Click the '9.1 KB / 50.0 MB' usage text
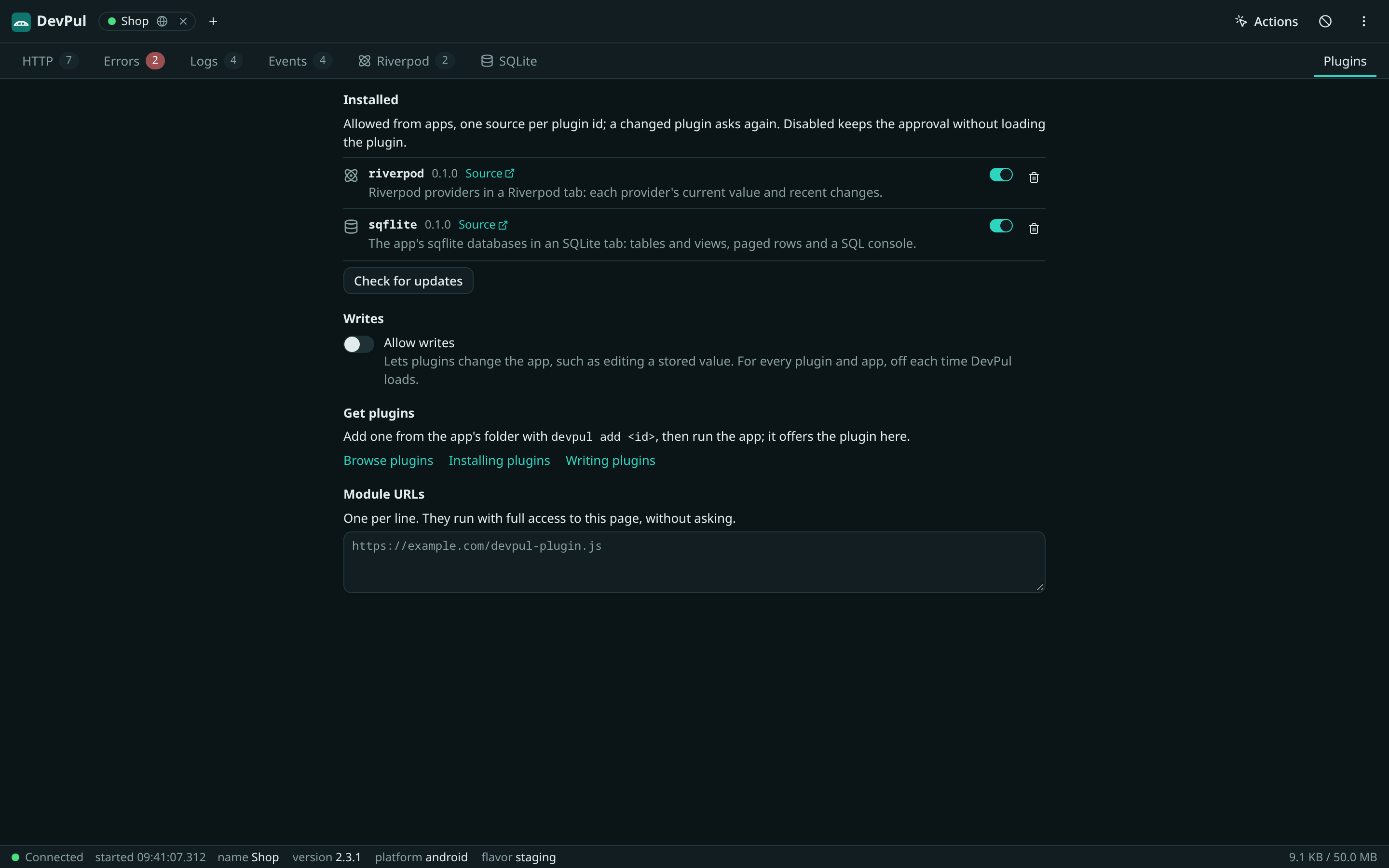This screenshot has width=1389, height=868. [1333, 857]
